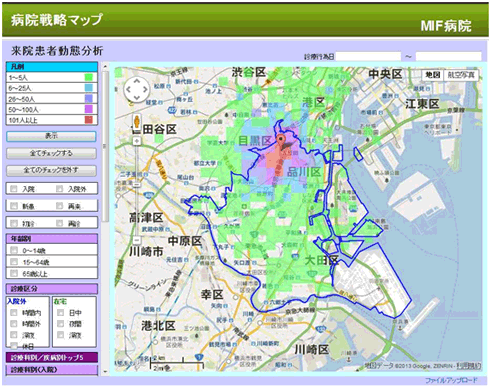Viewport: 490px width, 387px height.
Task: Expand the 診療科別/疾病別トップ5 section header
Action: pyautogui.click(x=52, y=357)
